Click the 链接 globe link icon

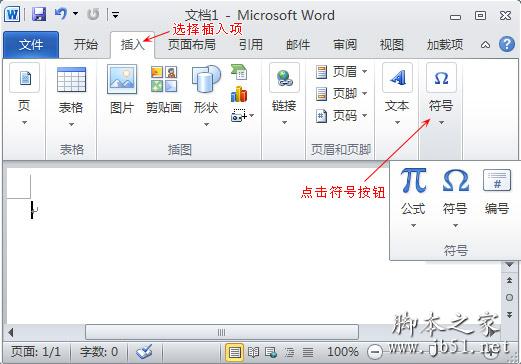coord(284,78)
